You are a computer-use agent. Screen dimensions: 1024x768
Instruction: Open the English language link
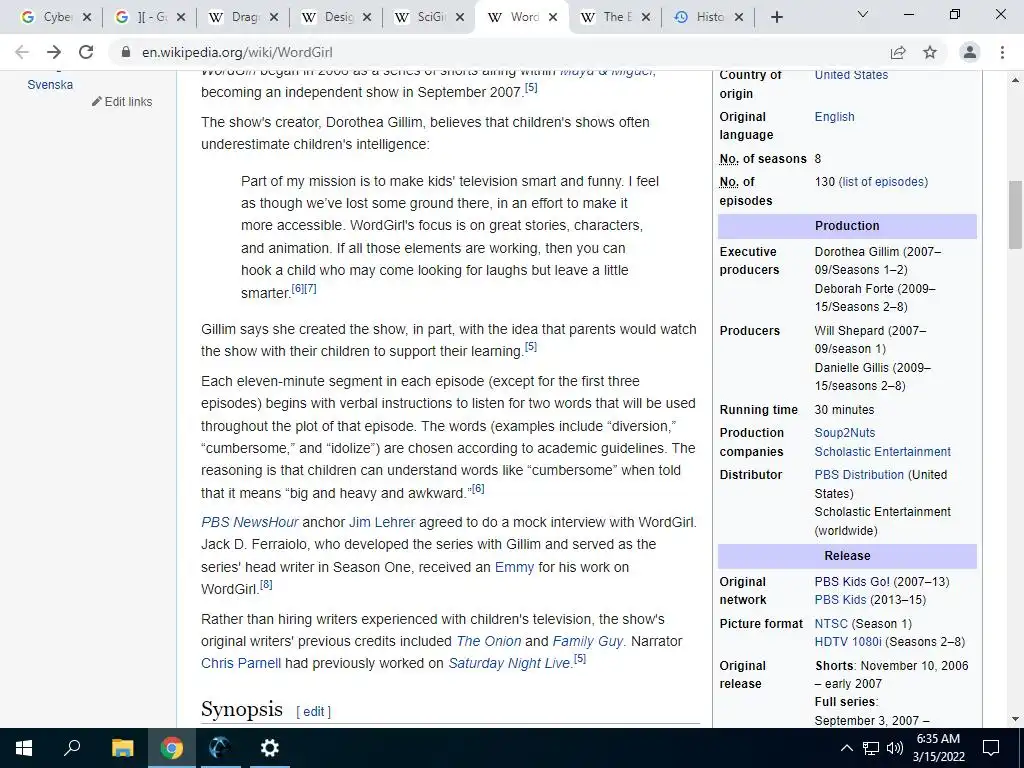[x=834, y=117]
